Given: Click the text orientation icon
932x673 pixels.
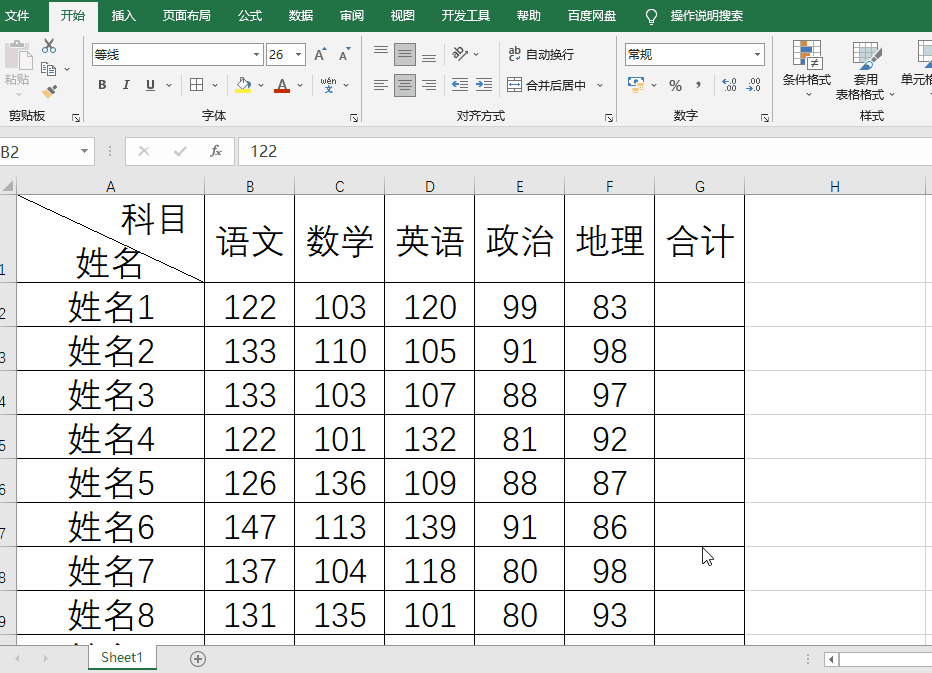Looking at the screenshot, I should [460, 54].
